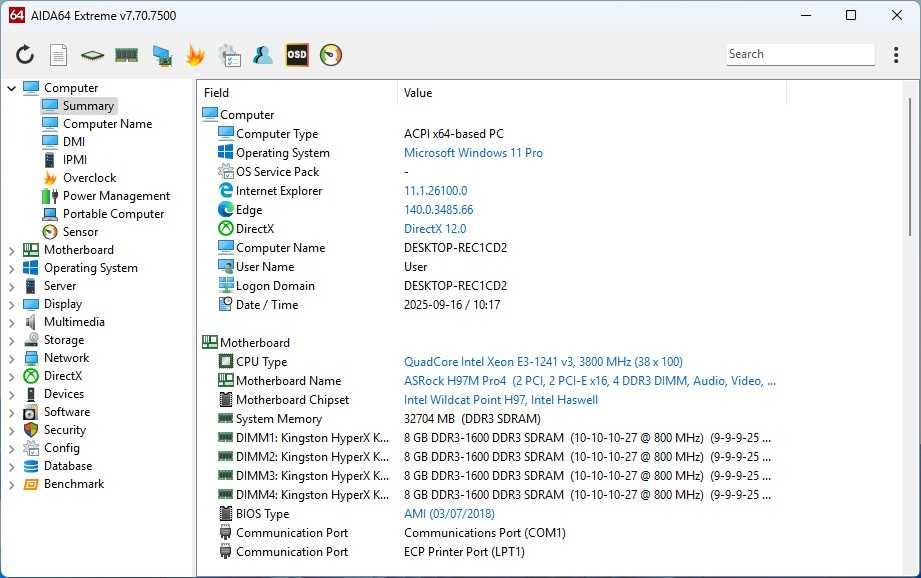Expand the Network tree node

(x=11, y=359)
